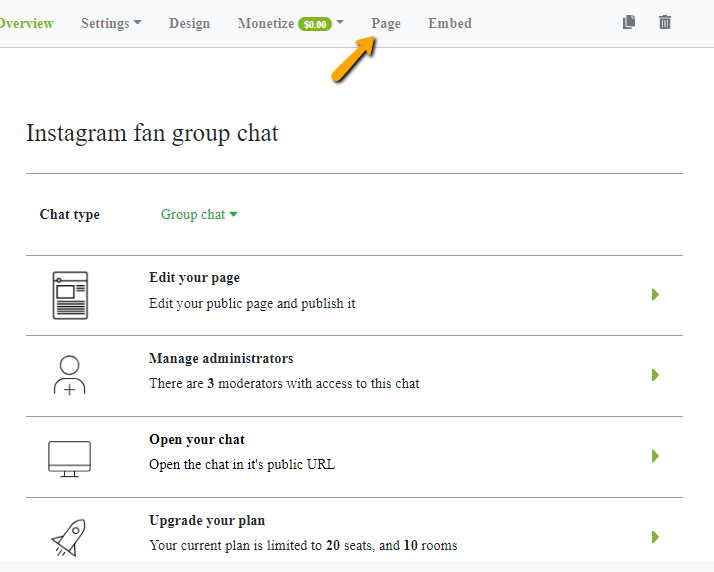Click the duplicate chat copy icon
This screenshot has width=714, height=572.
click(629, 22)
